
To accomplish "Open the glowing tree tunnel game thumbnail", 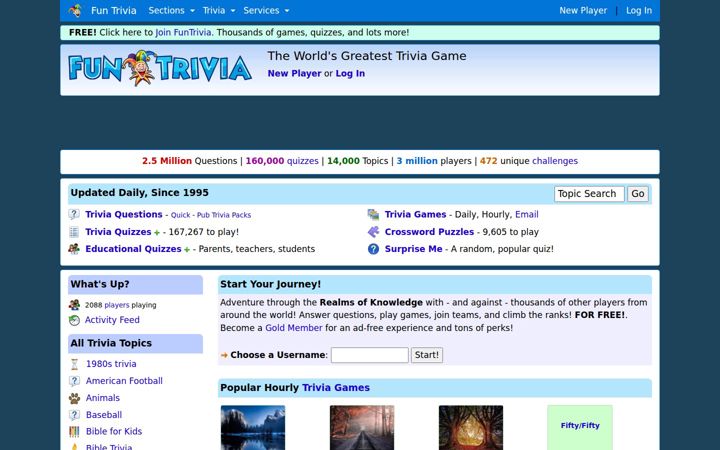I will (471, 428).
